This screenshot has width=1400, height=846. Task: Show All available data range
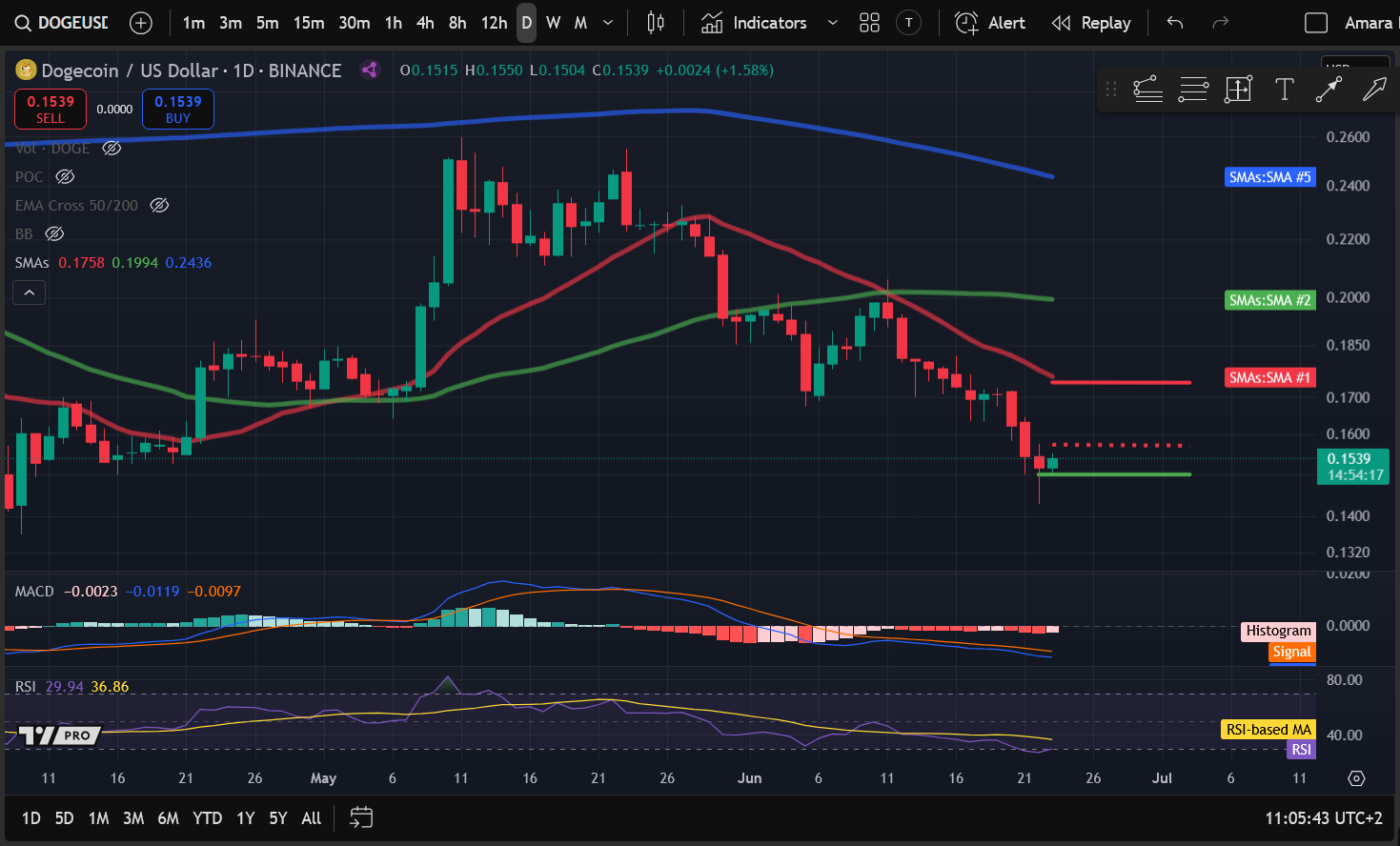click(312, 817)
